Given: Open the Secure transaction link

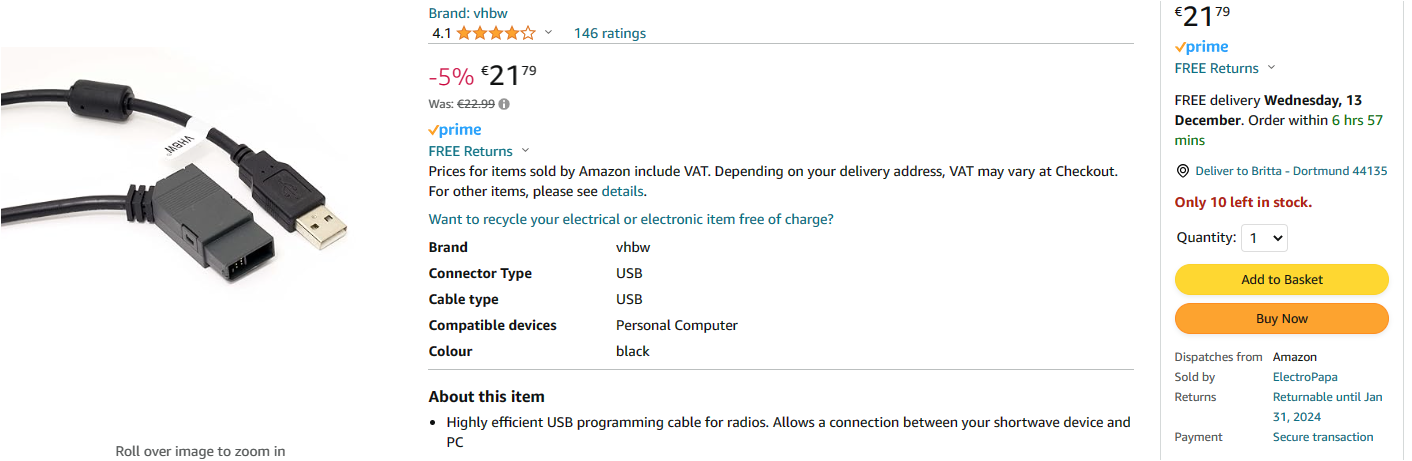Looking at the screenshot, I should pyautogui.click(x=1322, y=437).
